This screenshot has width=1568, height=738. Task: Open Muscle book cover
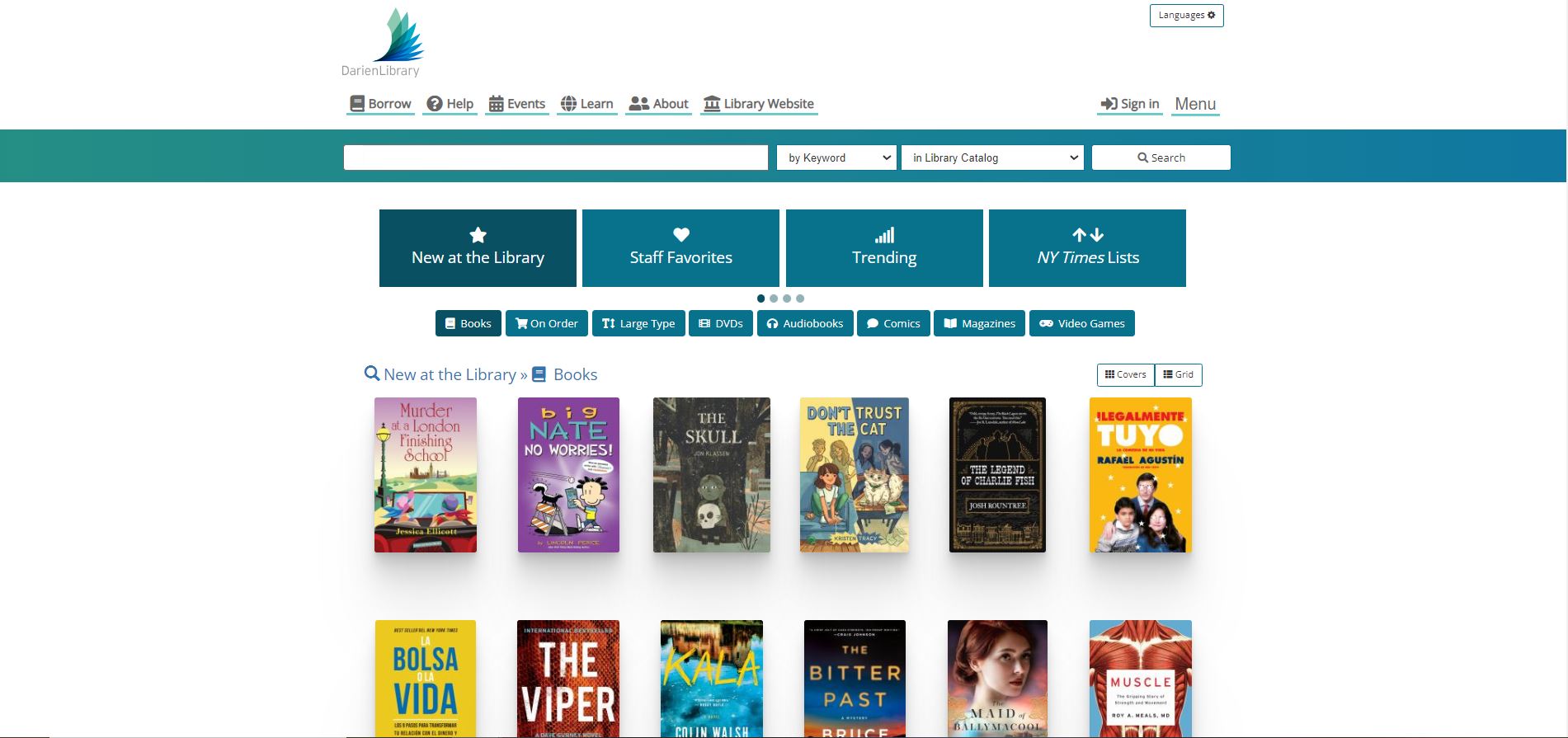pyautogui.click(x=1141, y=679)
